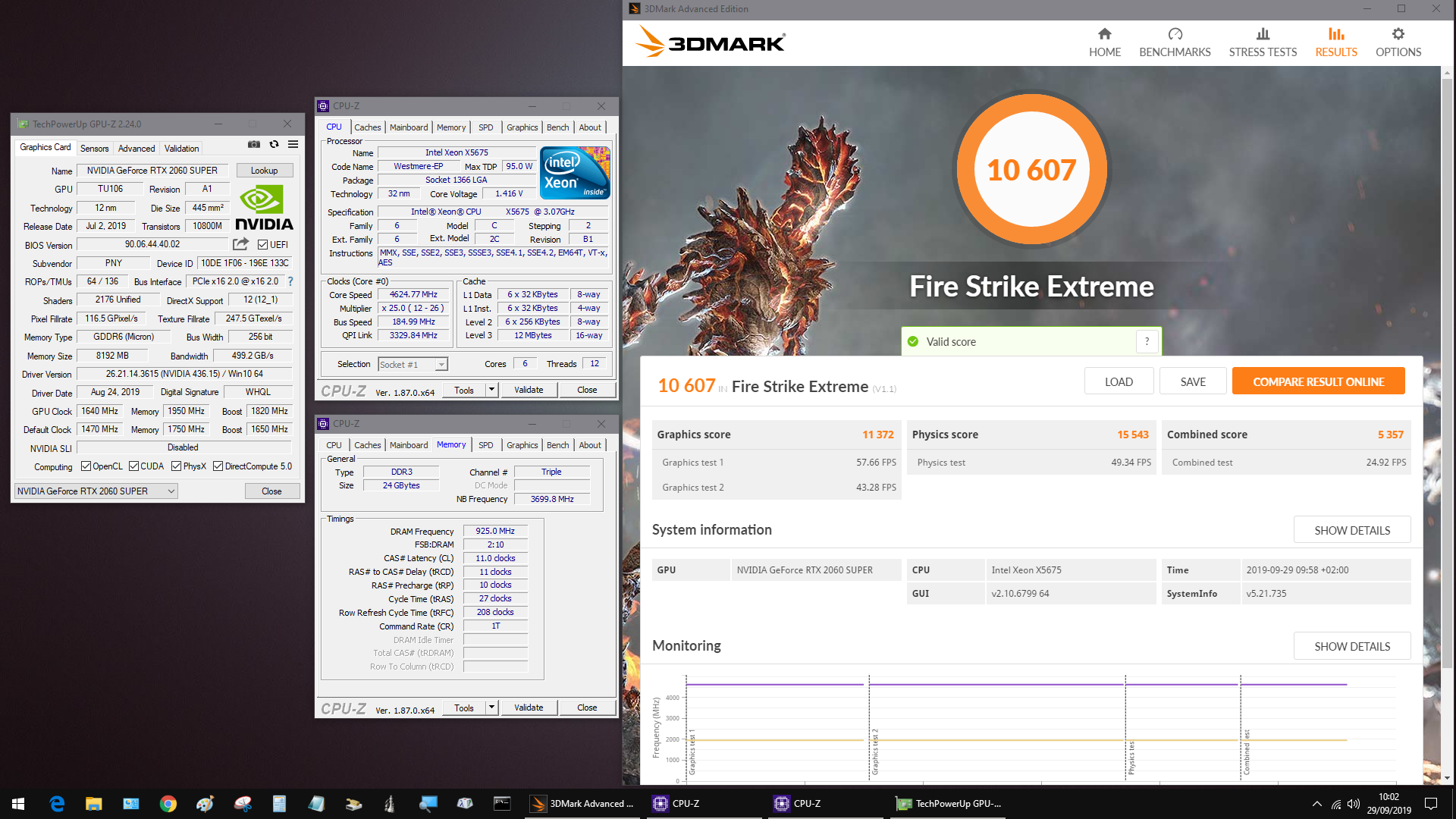Open GPU-Z hamburger menu
This screenshot has height=819, width=1456.
pyautogui.click(x=293, y=144)
